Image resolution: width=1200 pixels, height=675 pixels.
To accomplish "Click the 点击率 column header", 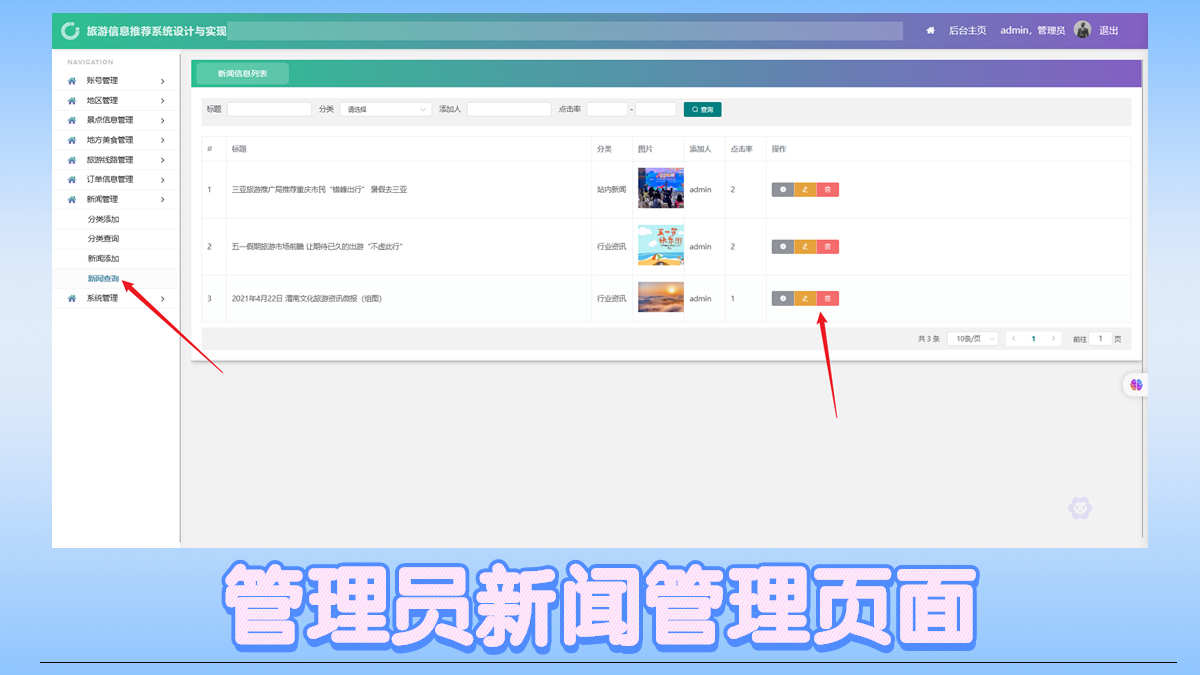I will tap(741, 149).
